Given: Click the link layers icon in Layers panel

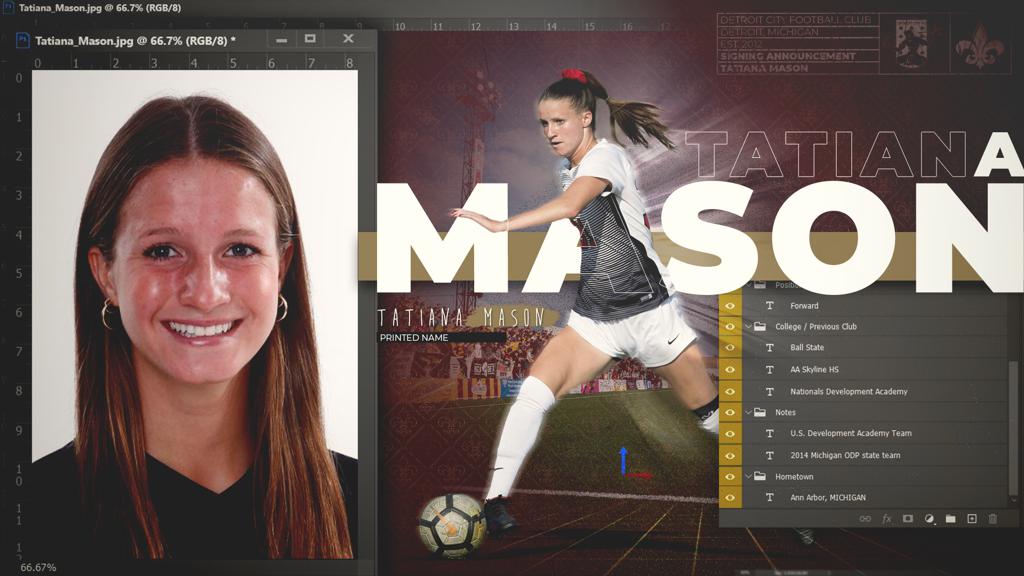Looking at the screenshot, I should coord(865,519).
